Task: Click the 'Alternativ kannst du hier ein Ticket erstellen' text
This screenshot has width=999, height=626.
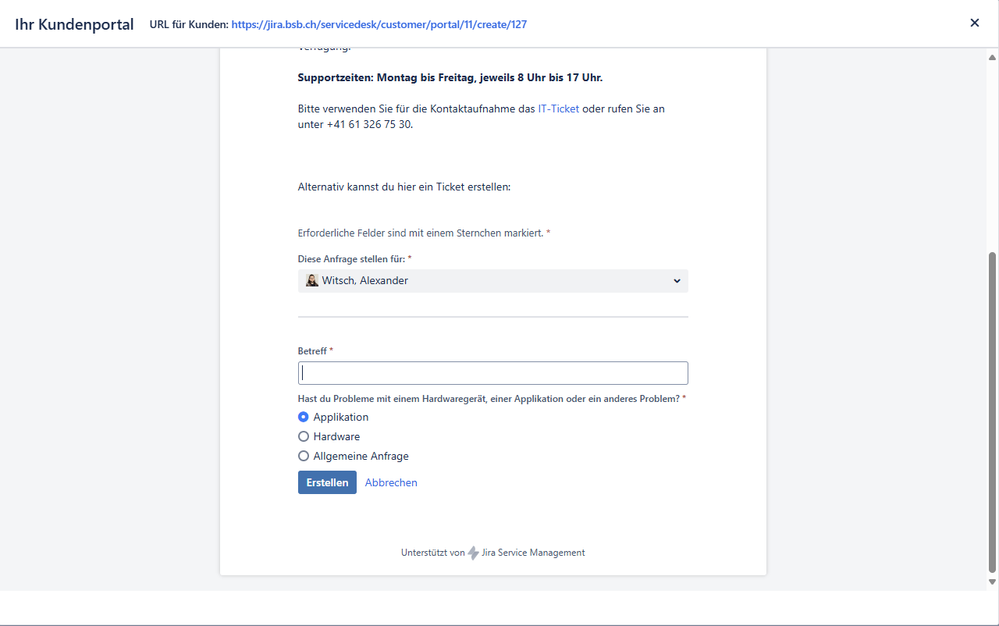Action: (x=404, y=187)
